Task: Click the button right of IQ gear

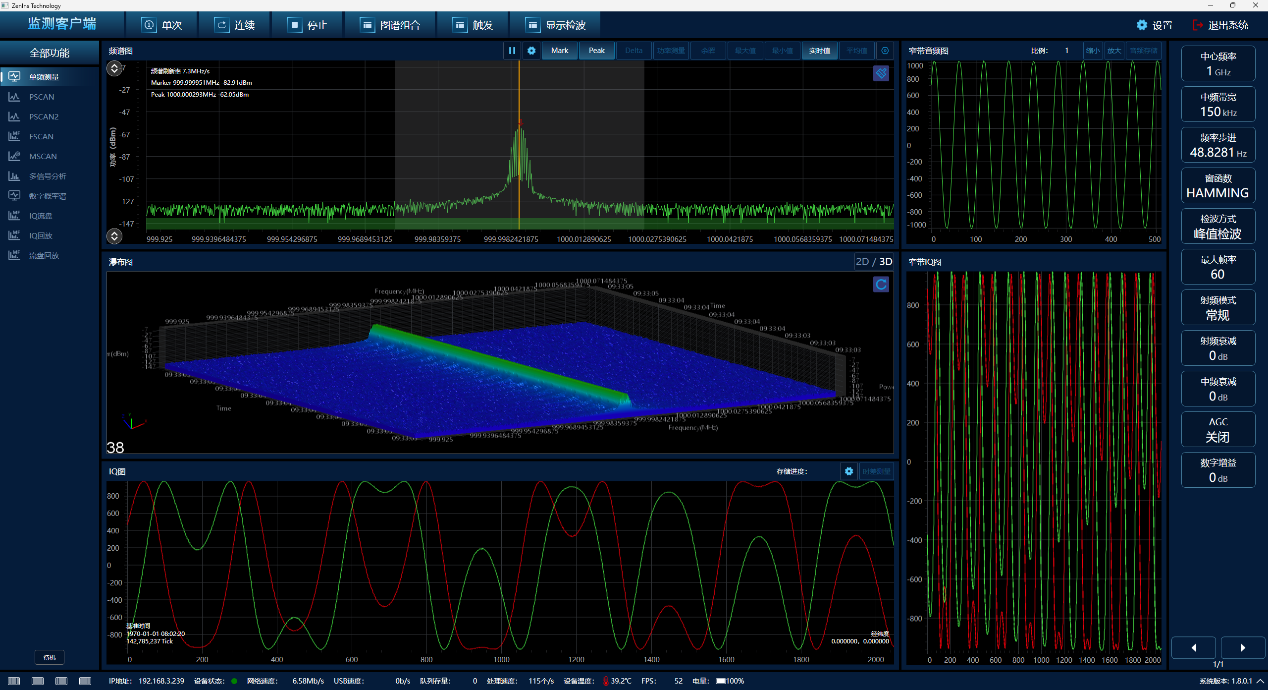Action: point(876,470)
